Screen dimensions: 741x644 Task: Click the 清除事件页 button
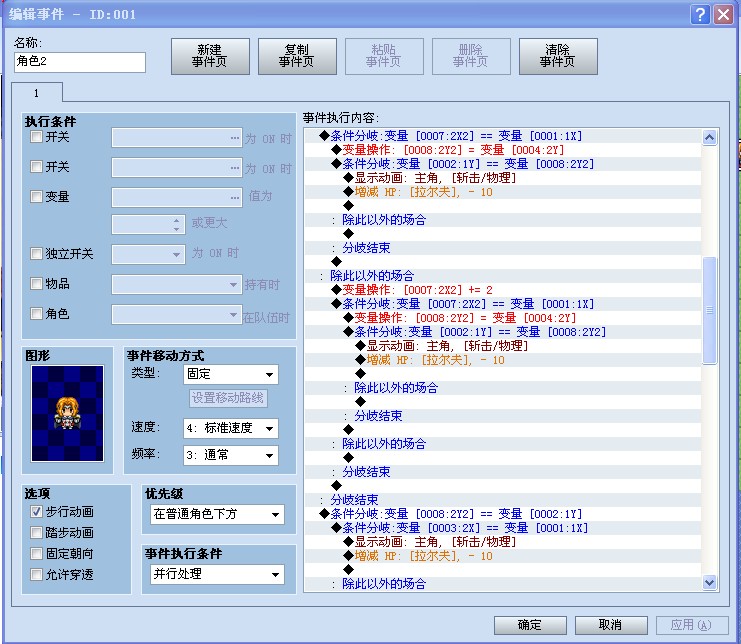tap(558, 56)
